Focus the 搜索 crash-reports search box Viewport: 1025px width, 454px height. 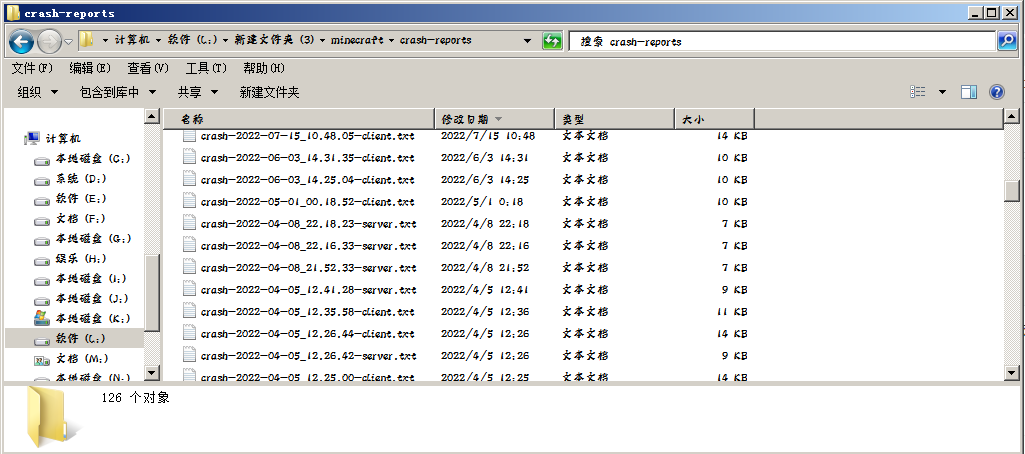tap(783, 41)
